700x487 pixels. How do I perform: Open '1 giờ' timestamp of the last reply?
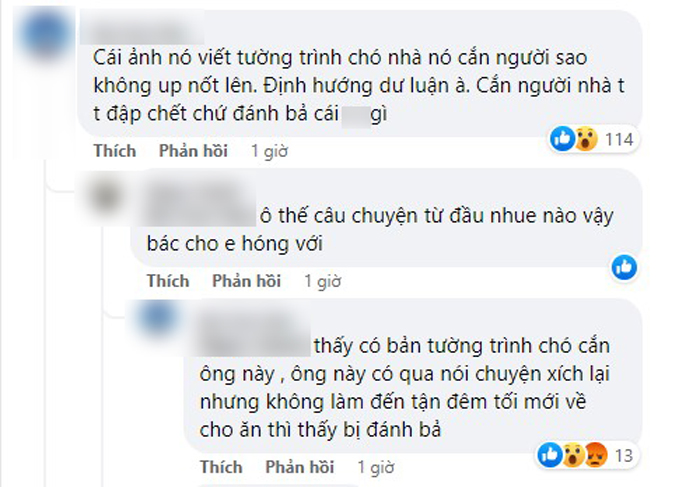click(x=375, y=468)
